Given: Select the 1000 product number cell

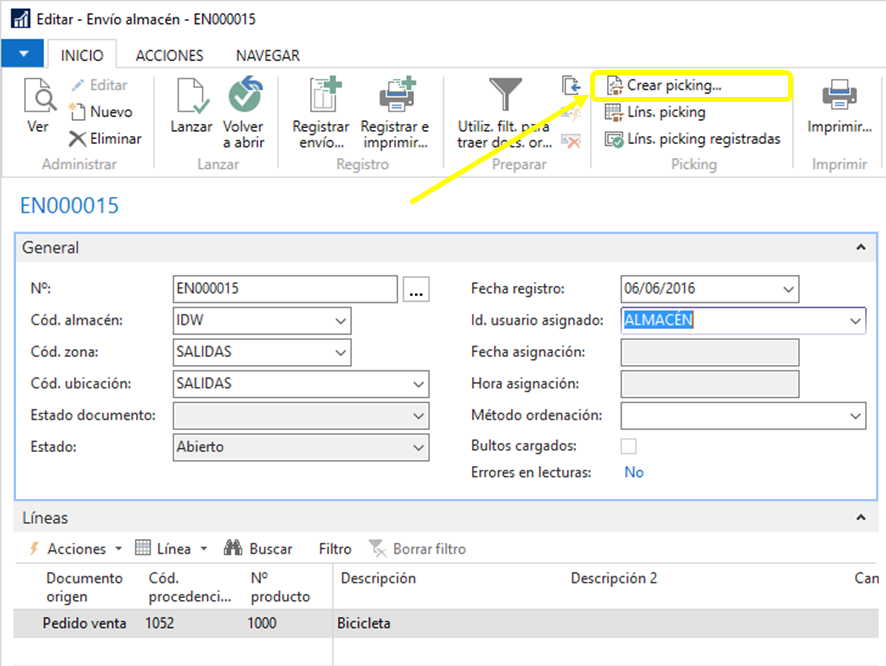Looking at the screenshot, I should (x=262, y=623).
